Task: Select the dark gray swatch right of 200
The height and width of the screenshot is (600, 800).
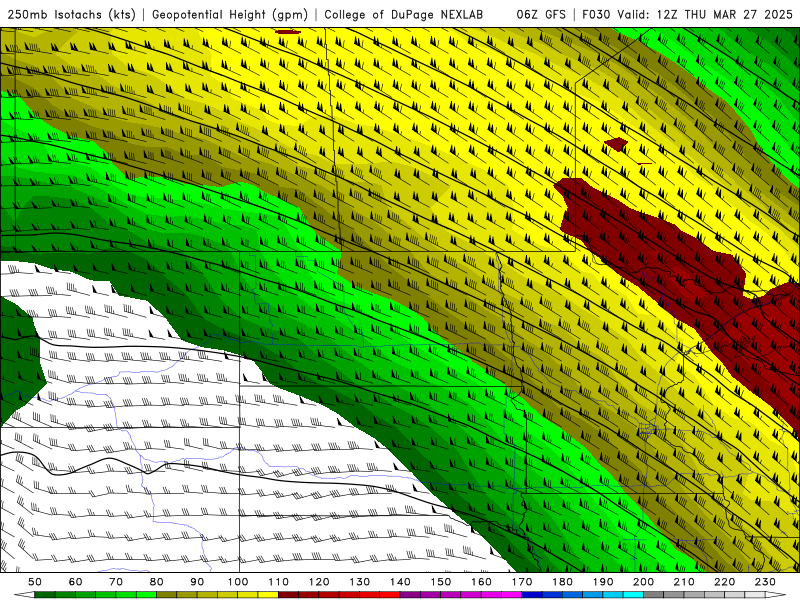Action: pos(653,595)
